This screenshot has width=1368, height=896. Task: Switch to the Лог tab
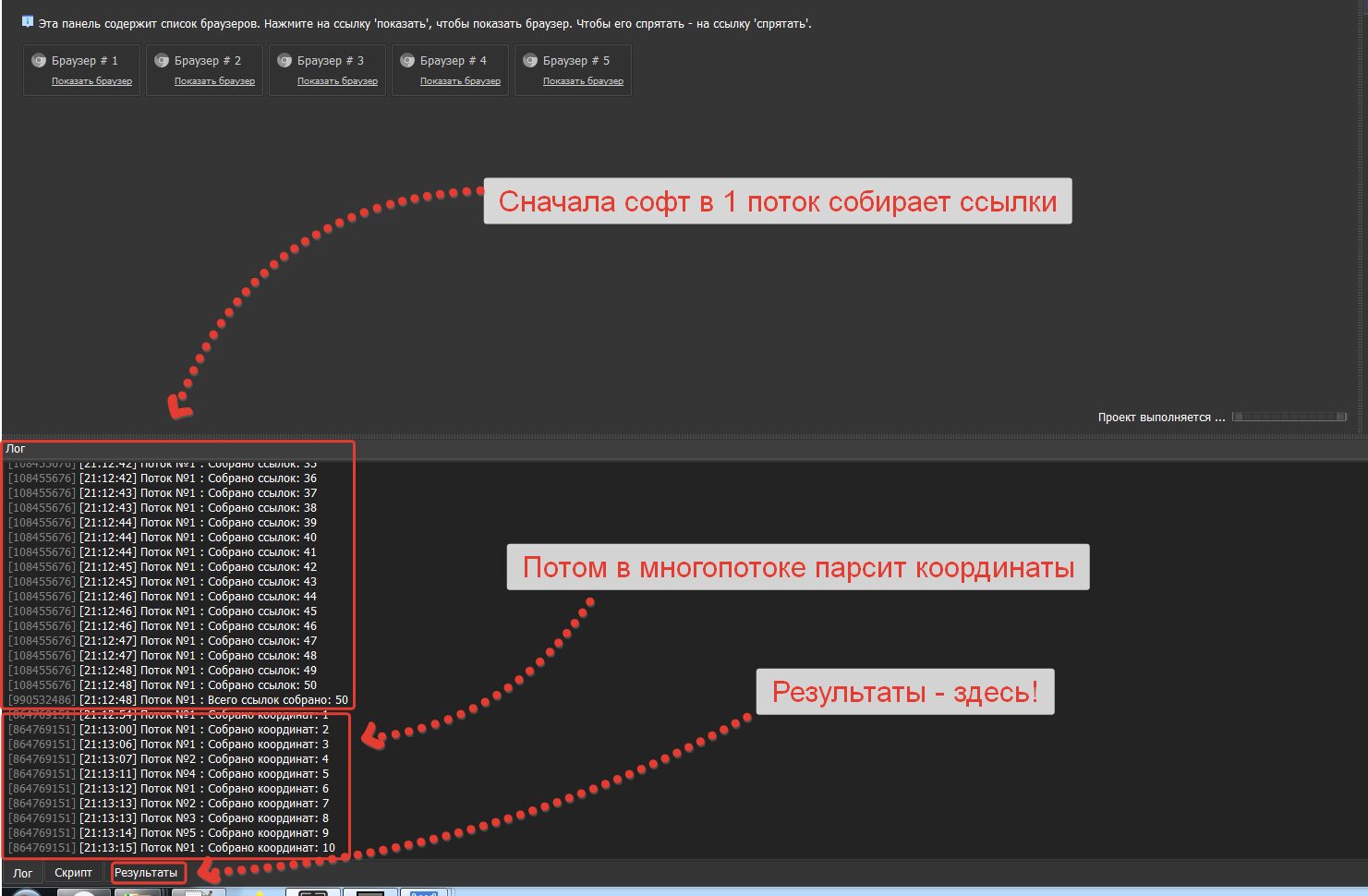click(x=23, y=873)
